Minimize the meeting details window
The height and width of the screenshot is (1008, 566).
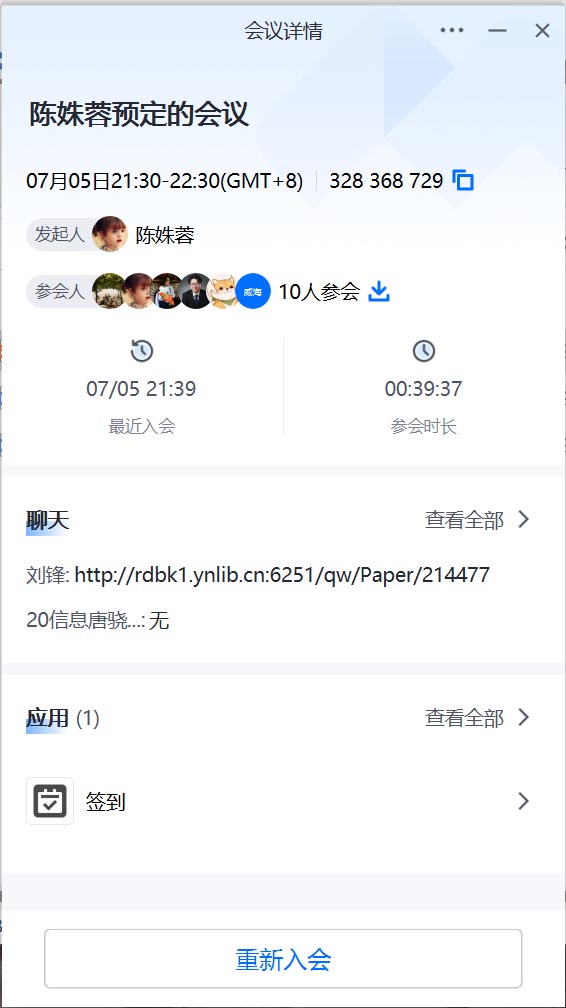[x=497, y=30]
